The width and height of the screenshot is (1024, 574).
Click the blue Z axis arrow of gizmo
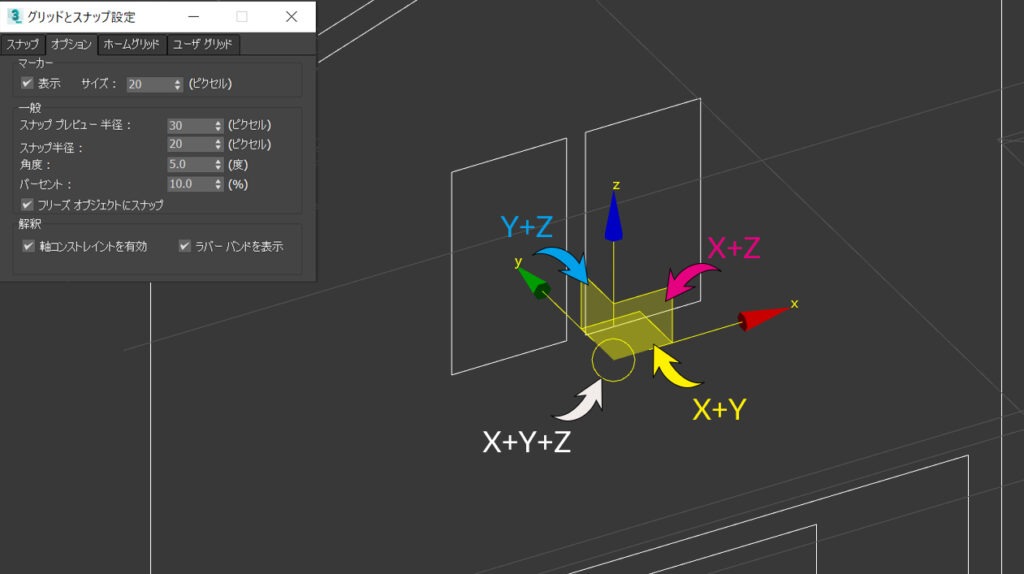[613, 217]
